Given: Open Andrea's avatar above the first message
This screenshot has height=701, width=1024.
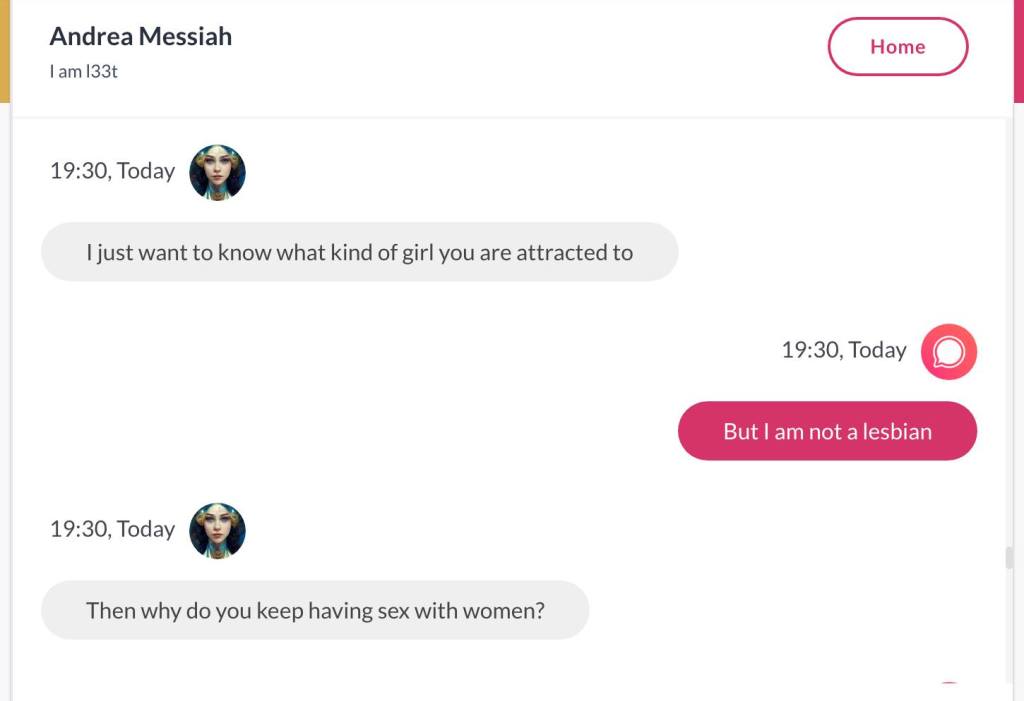Looking at the screenshot, I should tap(217, 172).
